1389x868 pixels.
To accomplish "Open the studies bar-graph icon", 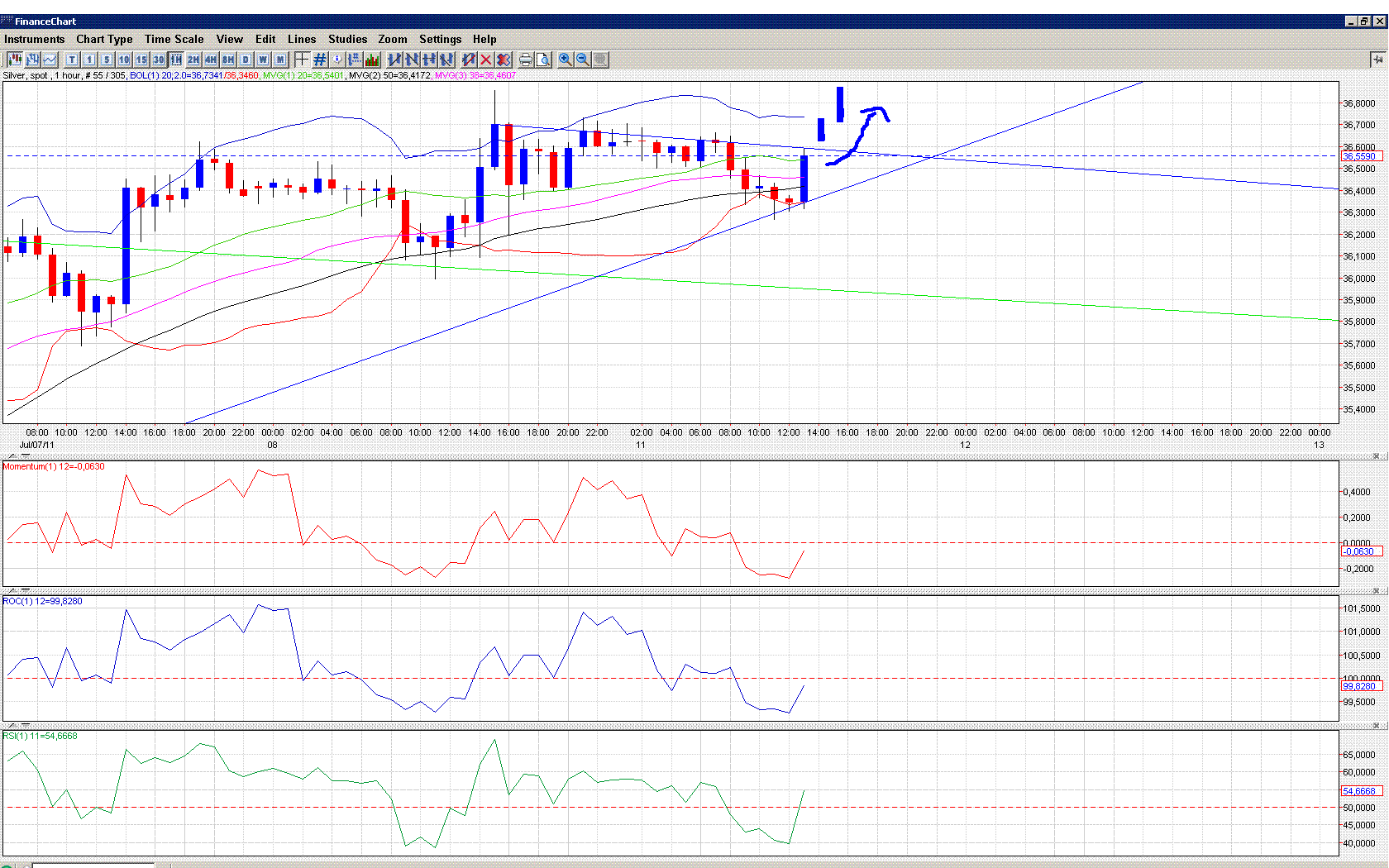I will [372, 60].
